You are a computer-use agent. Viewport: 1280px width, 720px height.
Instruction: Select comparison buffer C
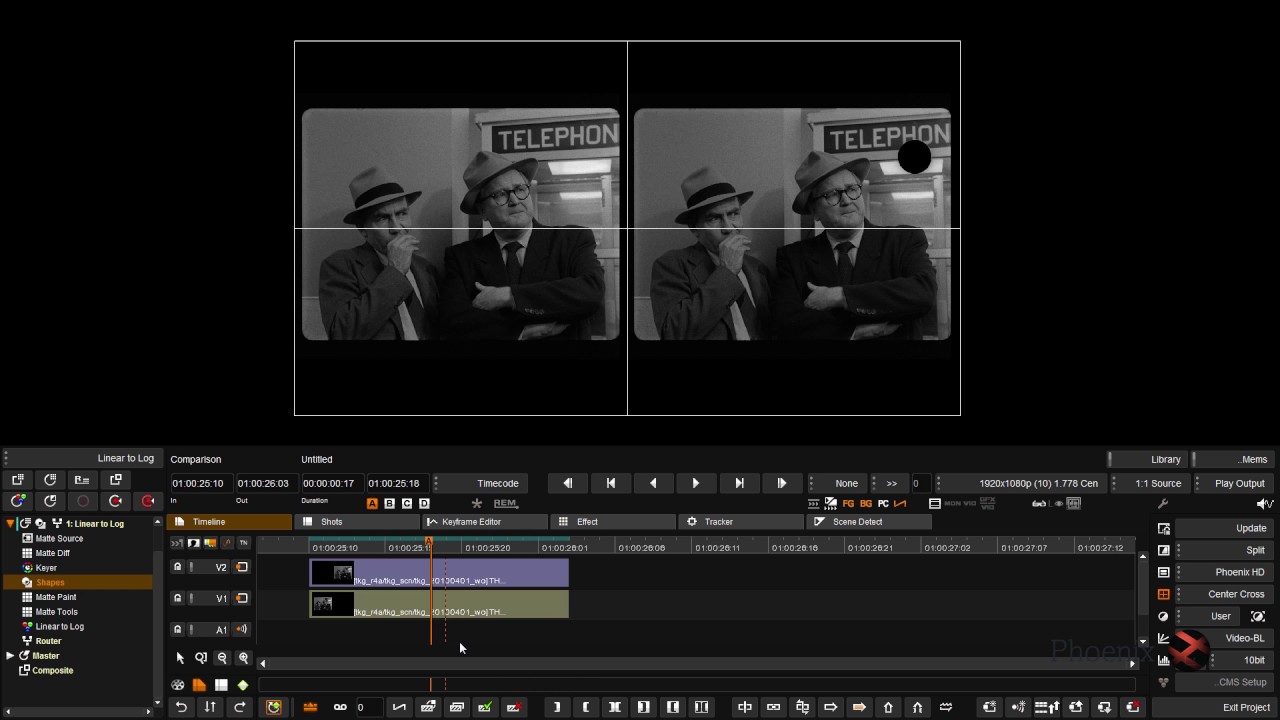point(407,503)
